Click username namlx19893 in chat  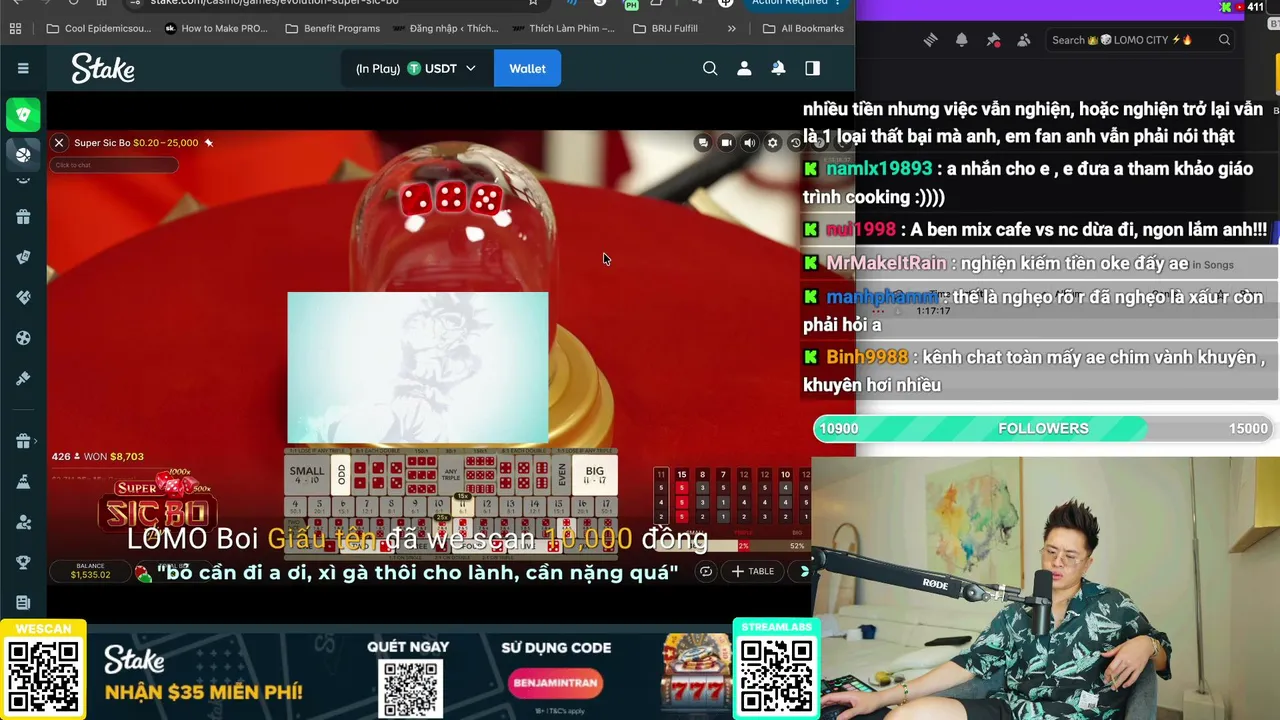[x=879, y=169]
